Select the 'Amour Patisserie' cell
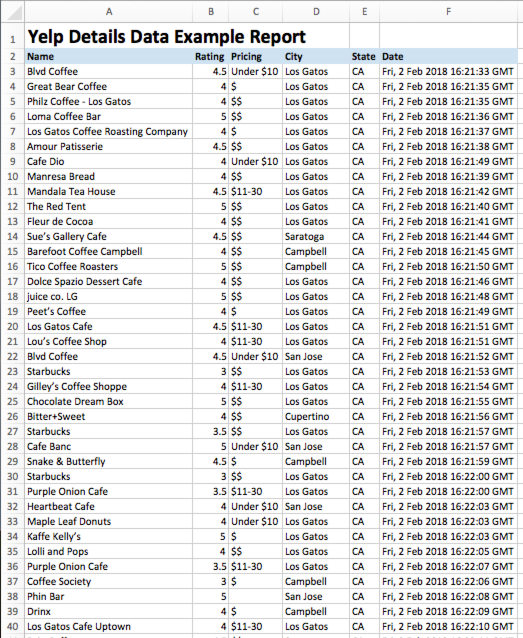The width and height of the screenshot is (523, 638). pos(109,146)
